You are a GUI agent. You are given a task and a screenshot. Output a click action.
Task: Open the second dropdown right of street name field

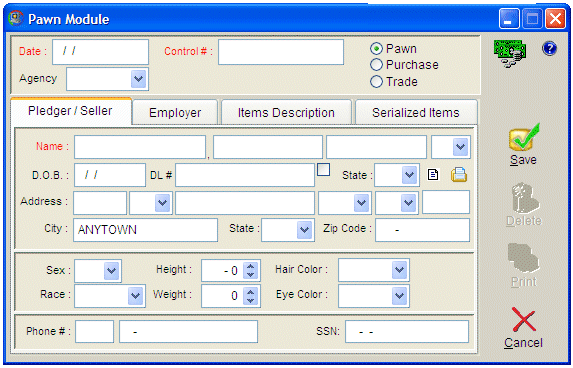coord(408,202)
